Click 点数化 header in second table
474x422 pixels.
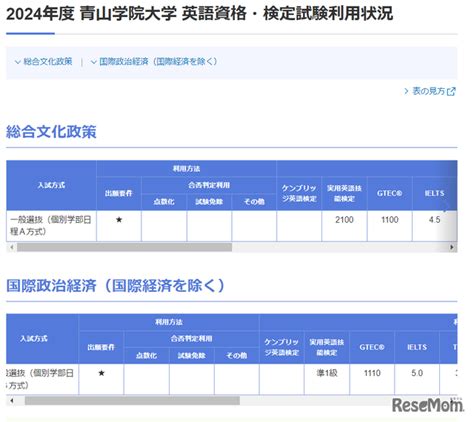coord(146,355)
